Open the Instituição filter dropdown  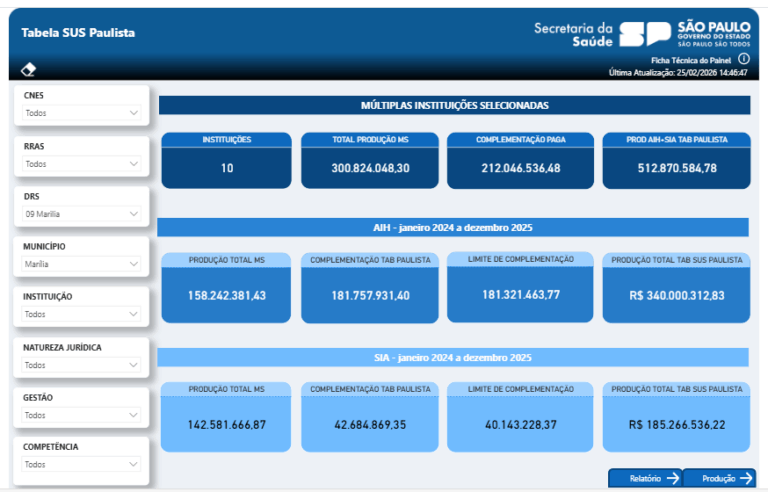pyautogui.click(x=81, y=314)
